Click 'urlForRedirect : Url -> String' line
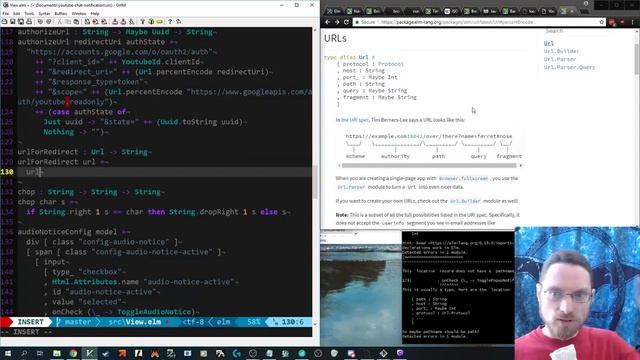This screenshot has height=360, width=640. tap(84, 152)
